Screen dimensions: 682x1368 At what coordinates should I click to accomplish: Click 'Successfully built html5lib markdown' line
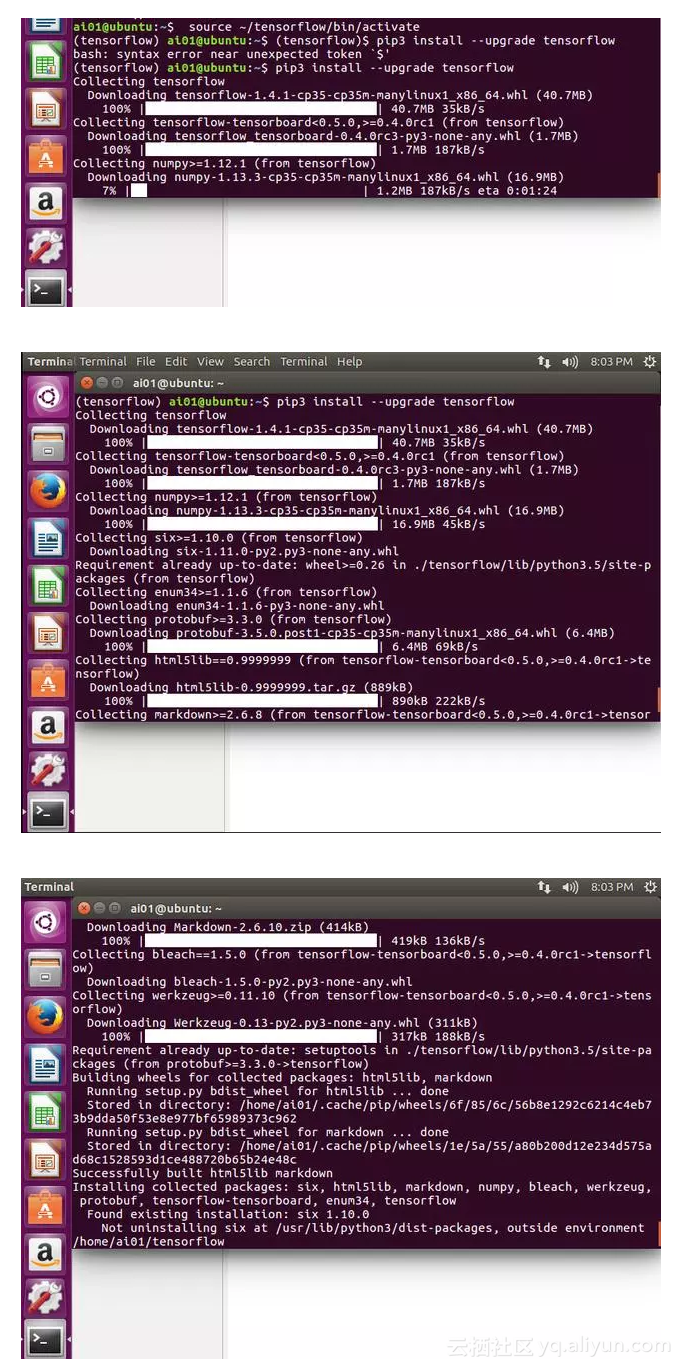click(203, 1174)
